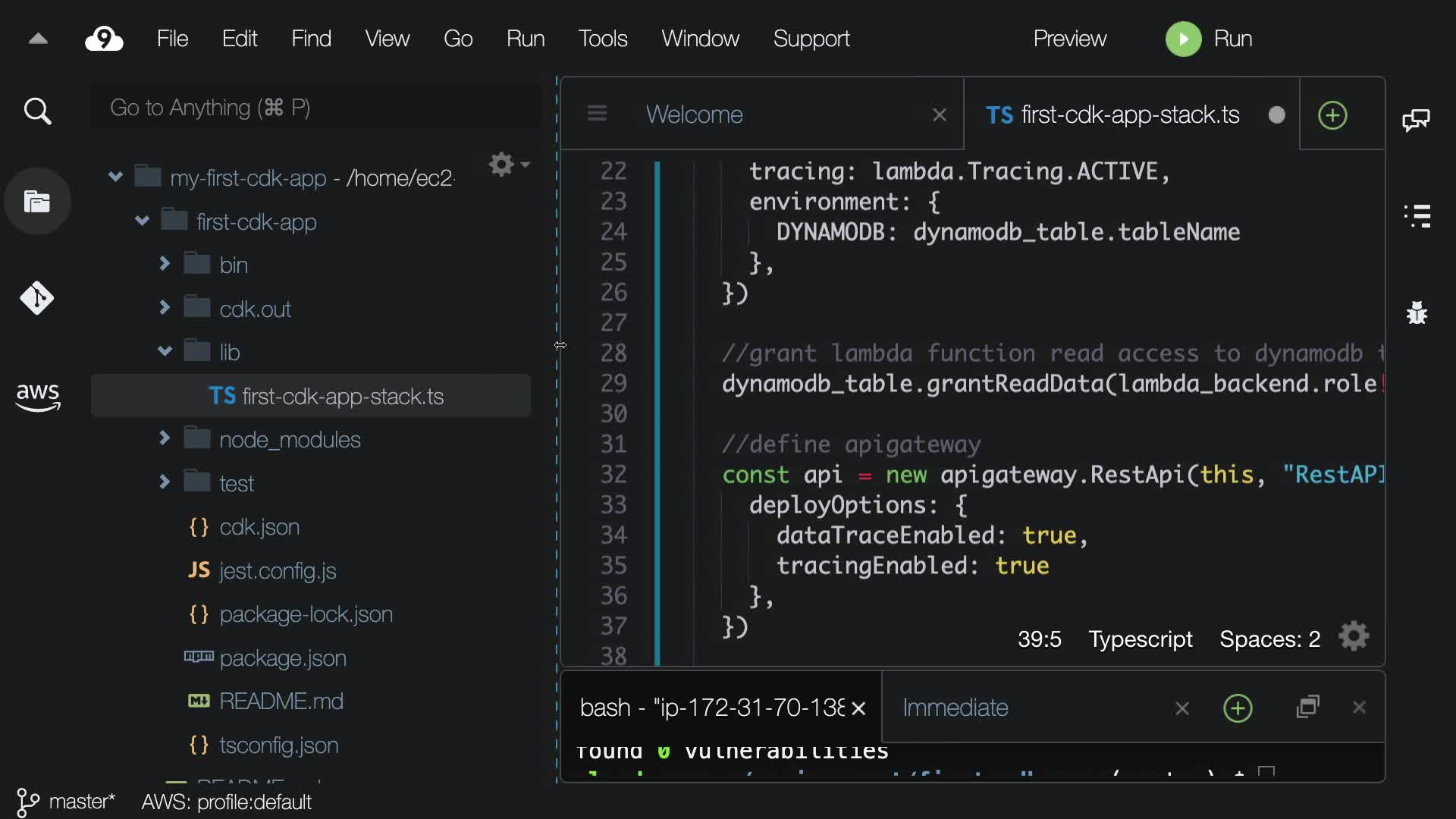Open the Source Control git icon
1456x819 pixels.
click(37, 298)
